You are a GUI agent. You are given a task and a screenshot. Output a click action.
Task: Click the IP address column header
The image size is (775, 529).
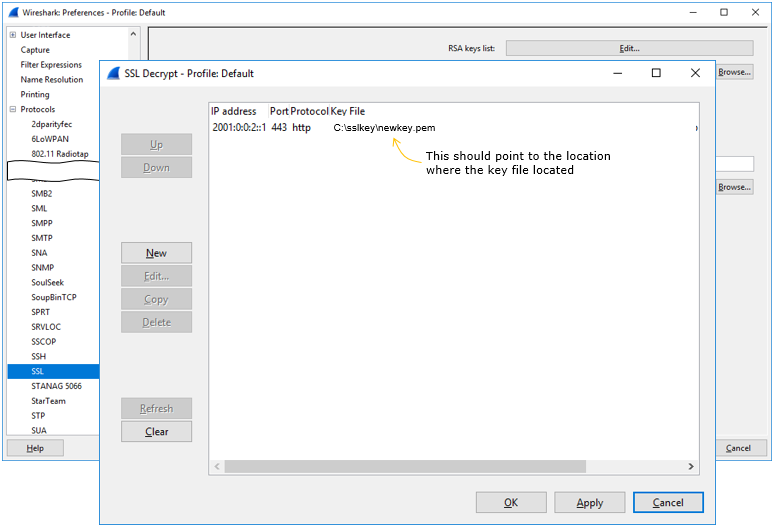coord(234,111)
